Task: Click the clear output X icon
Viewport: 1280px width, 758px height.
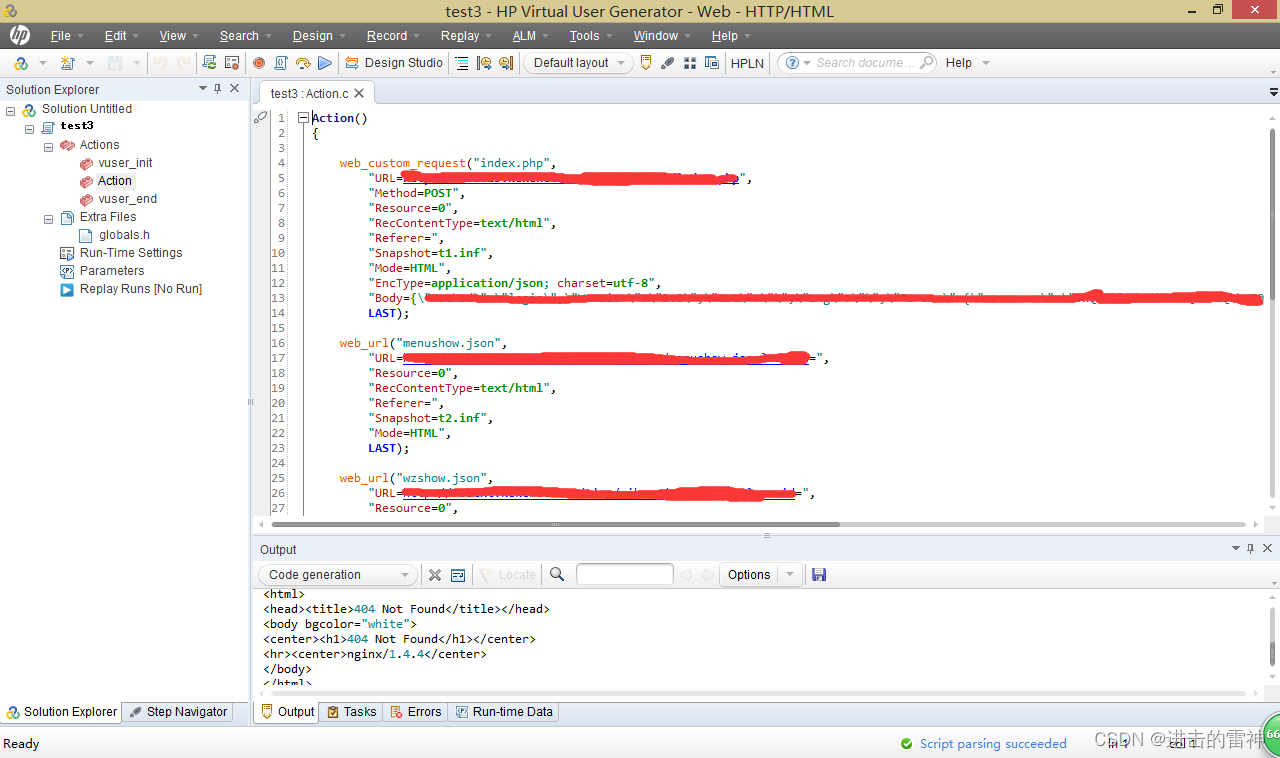Action: (x=435, y=575)
